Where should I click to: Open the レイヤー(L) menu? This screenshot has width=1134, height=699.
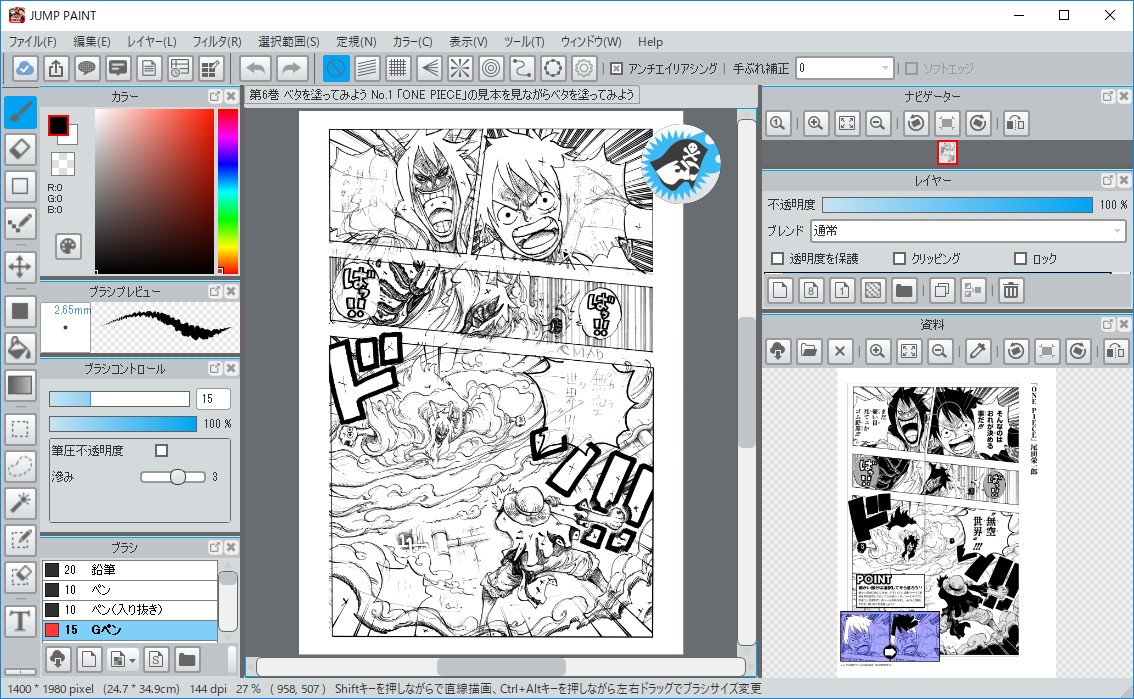(151, 42)
